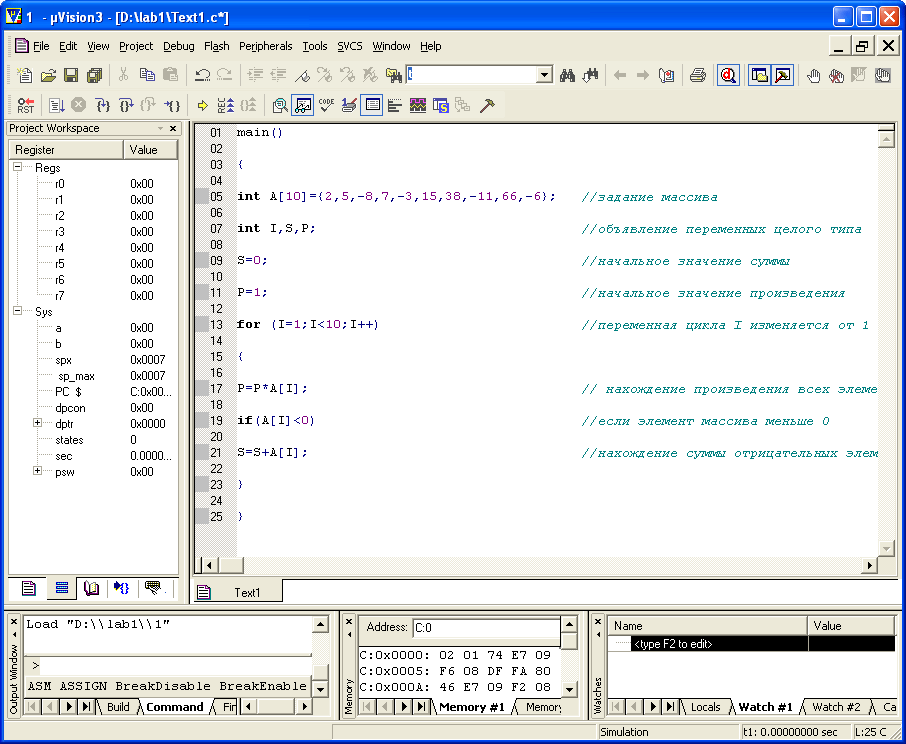Select the PC $ register row

[x=92, y=392]
